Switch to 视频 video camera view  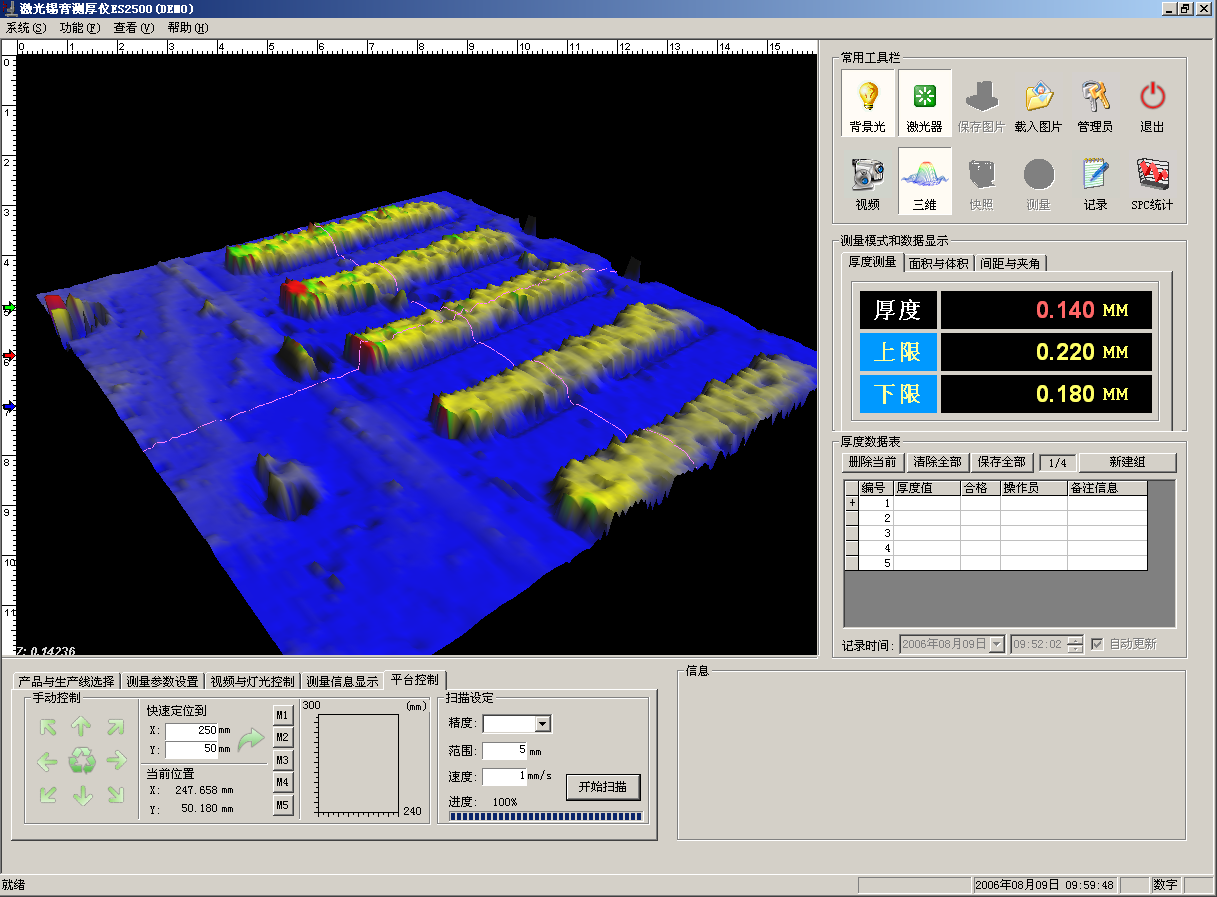867,176
